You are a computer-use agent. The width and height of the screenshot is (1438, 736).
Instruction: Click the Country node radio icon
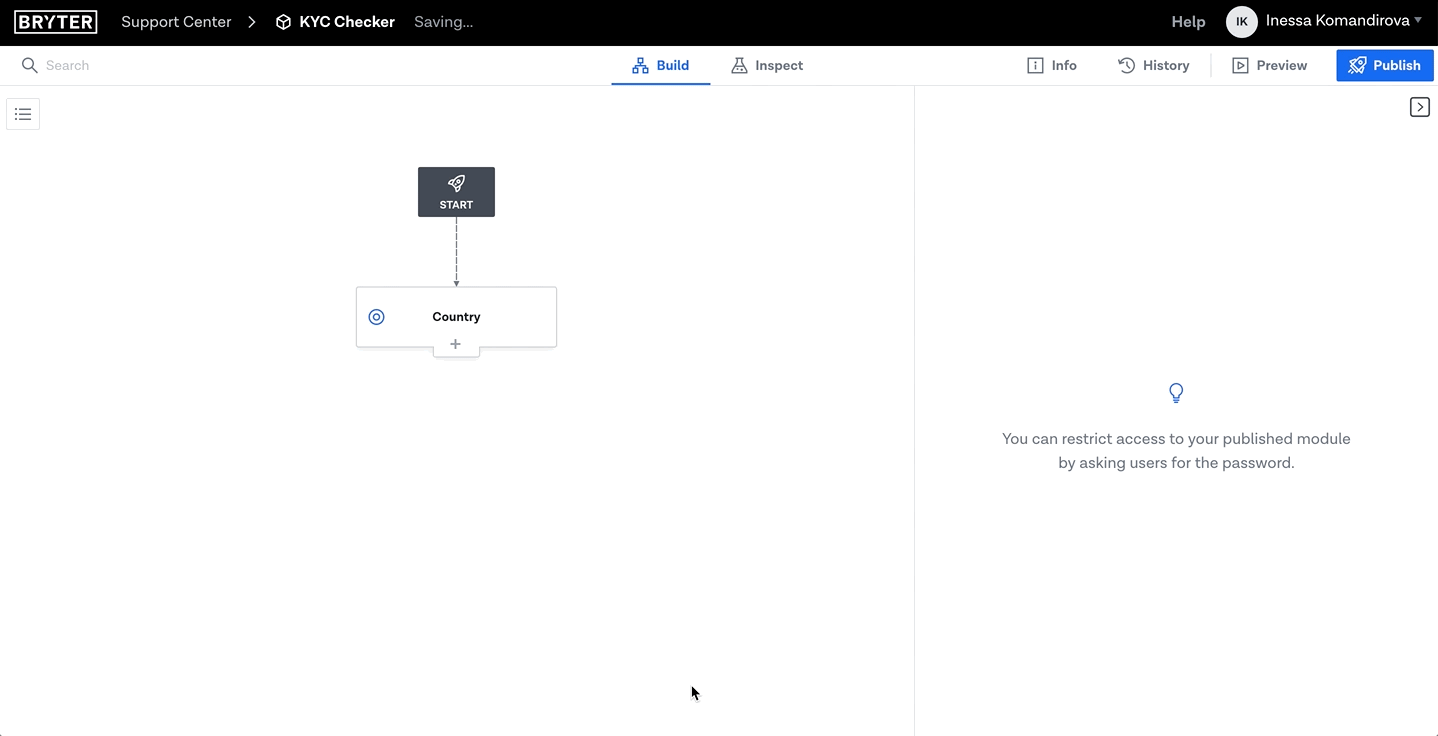(377, 317)
